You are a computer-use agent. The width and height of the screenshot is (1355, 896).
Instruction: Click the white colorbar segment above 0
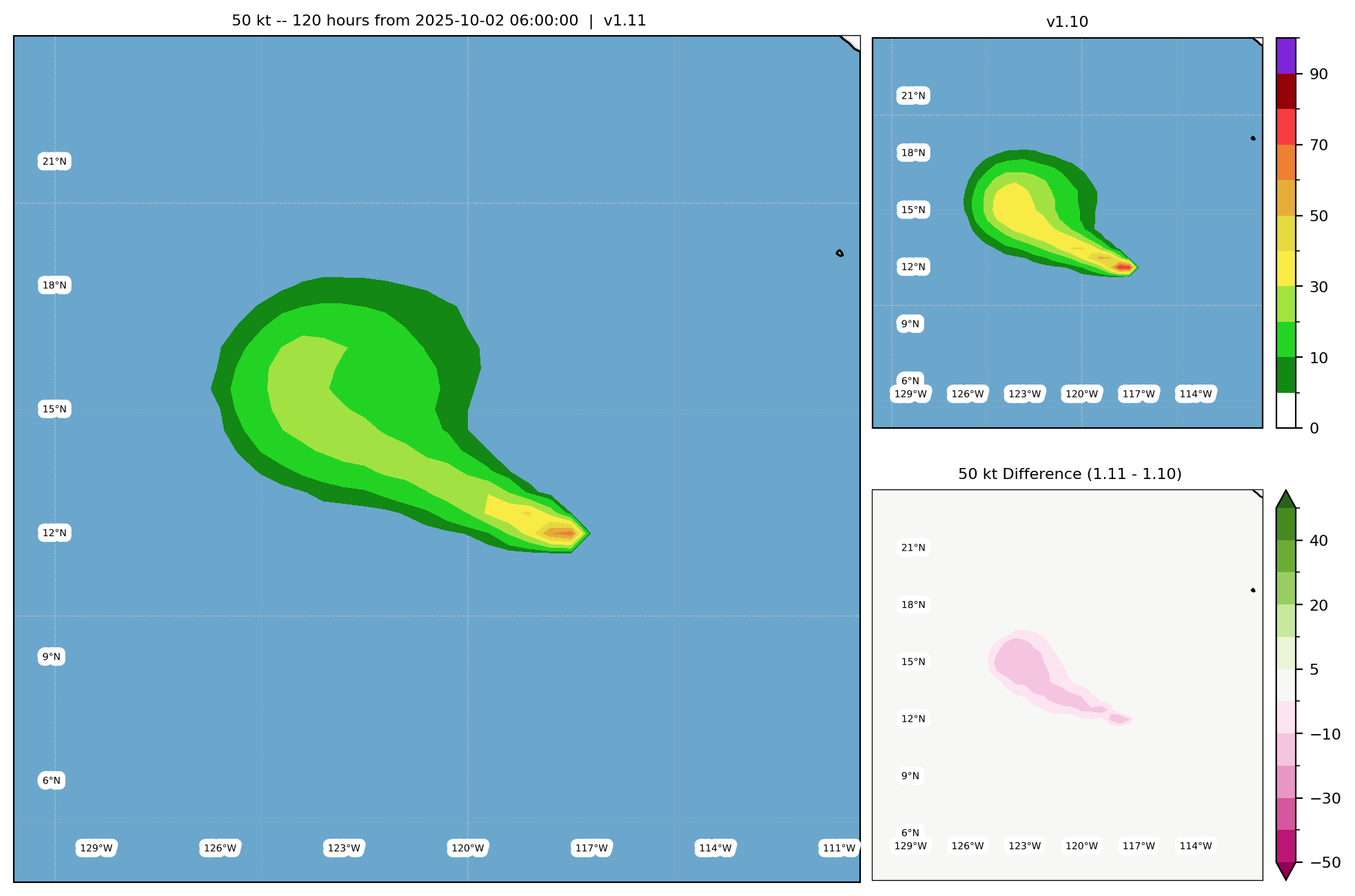click(x=1285, y=411)
